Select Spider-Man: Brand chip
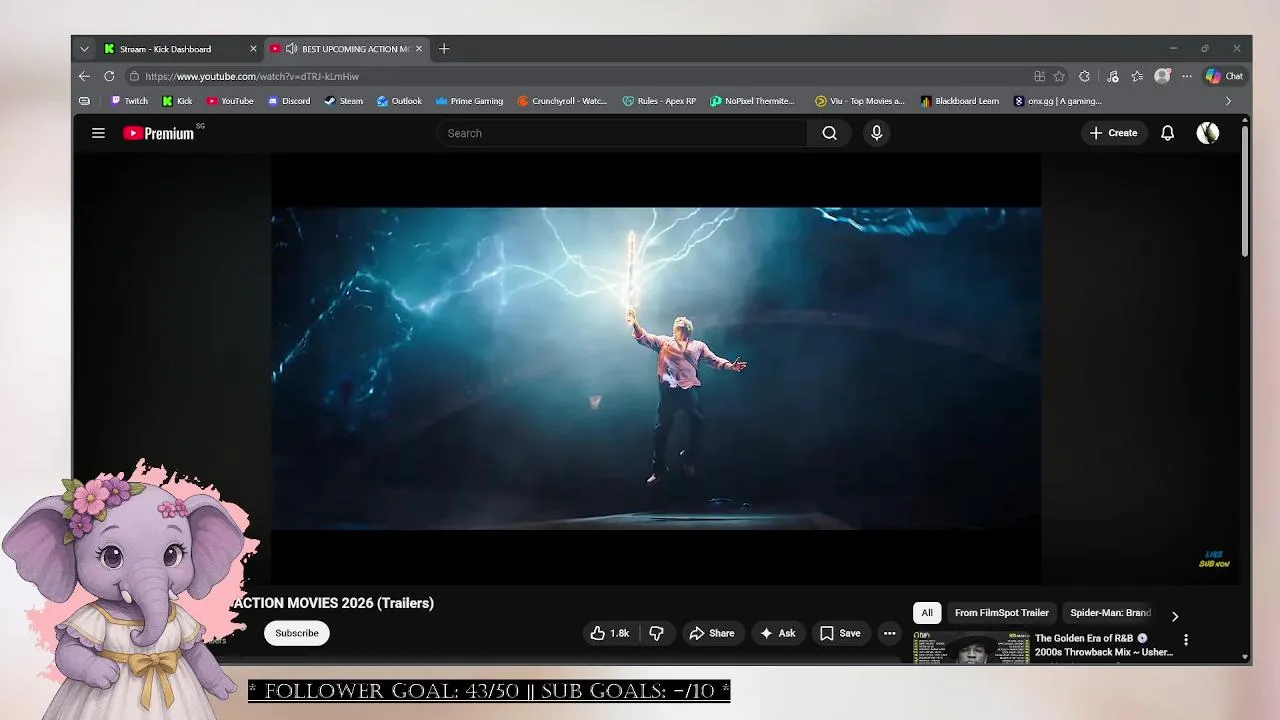Viewport: 1280px width, 720px height. [x=1110, y=613]
